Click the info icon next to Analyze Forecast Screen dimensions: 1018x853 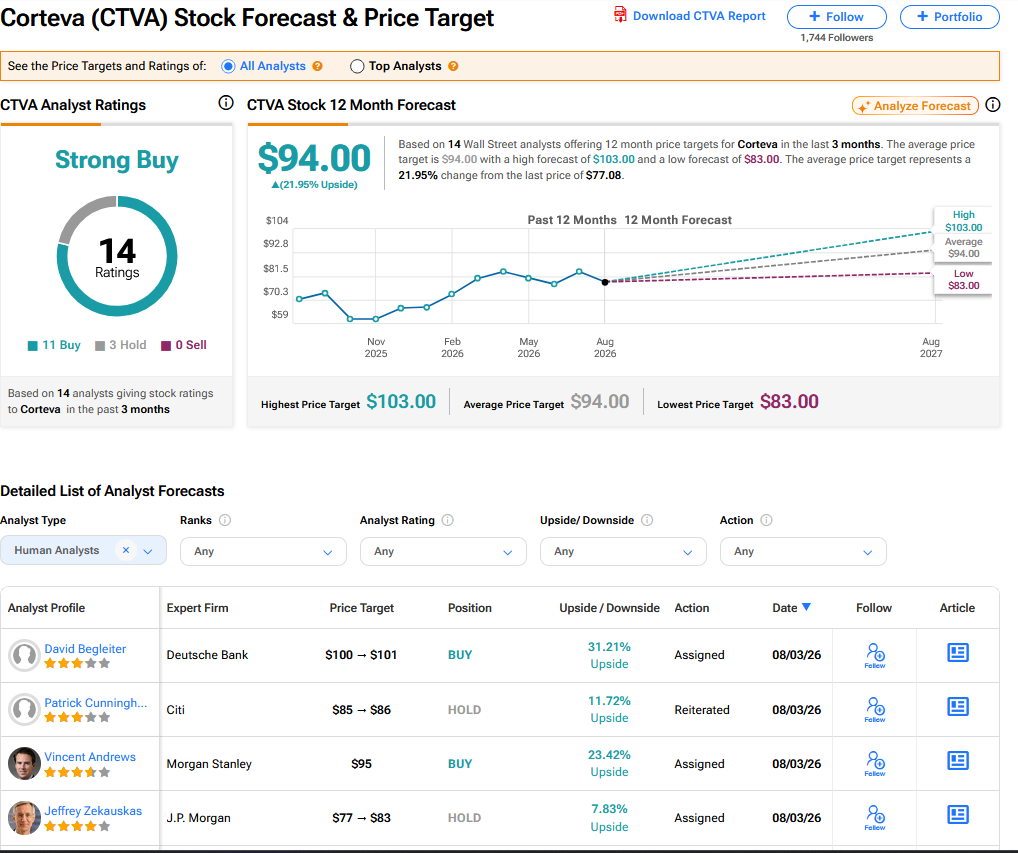coord(993,105)
